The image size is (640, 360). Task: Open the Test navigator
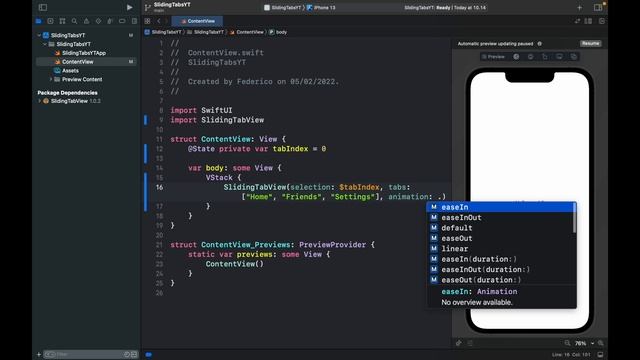pos(98,21)
